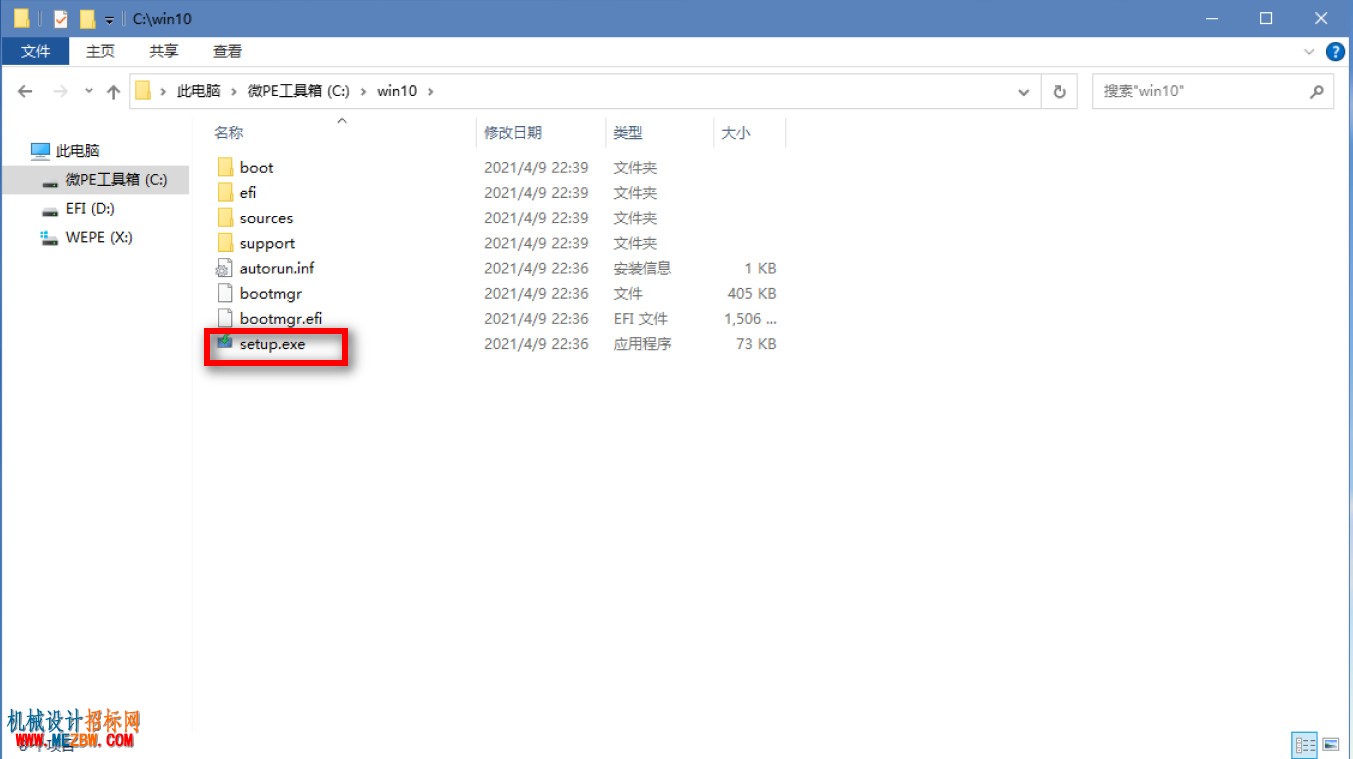The height and width of the screenshot is (759, 1353).
Task: Open recent locations dropdown arrow
Action: (x=88, y=91)
